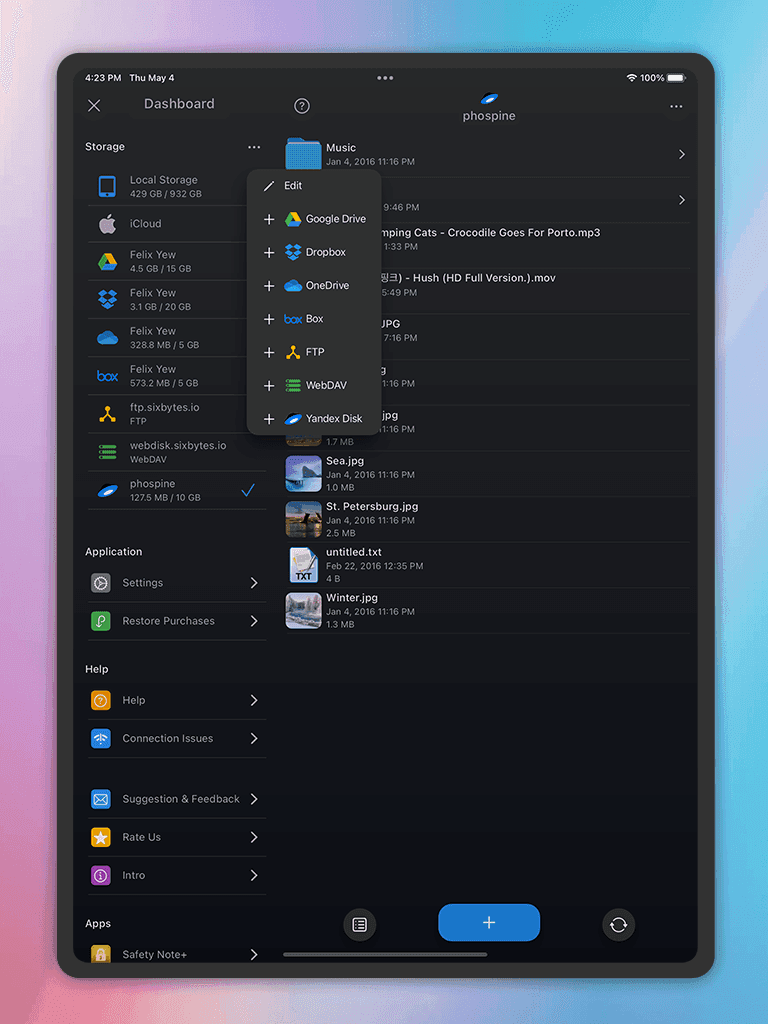Select Crocodile Goes For Porto.mp3 file
Viewport: 768px width, 1024px height.
click(491, 233)
